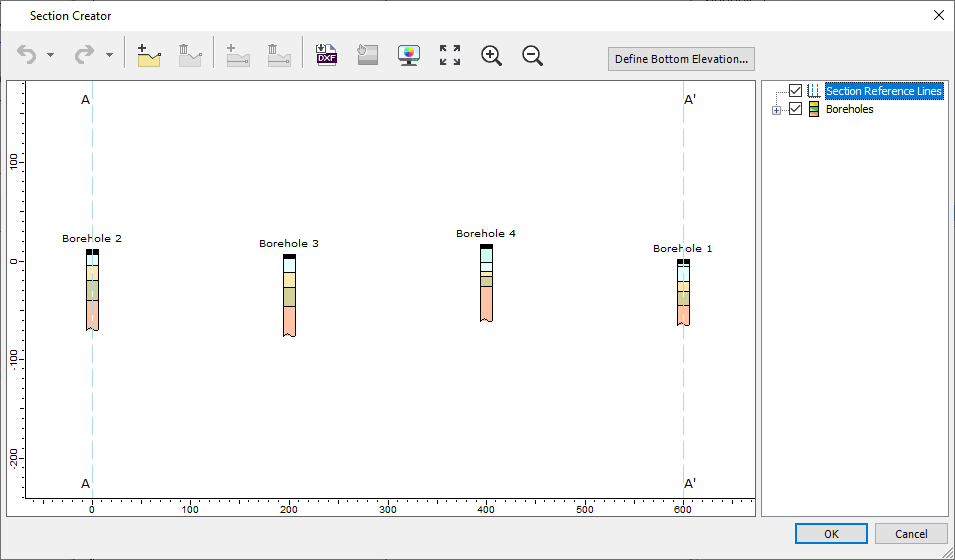Viewport: 955px width, 560px height.
Task: Click the Define Bottom Elevation button
Action: click(x=681, y=59)
